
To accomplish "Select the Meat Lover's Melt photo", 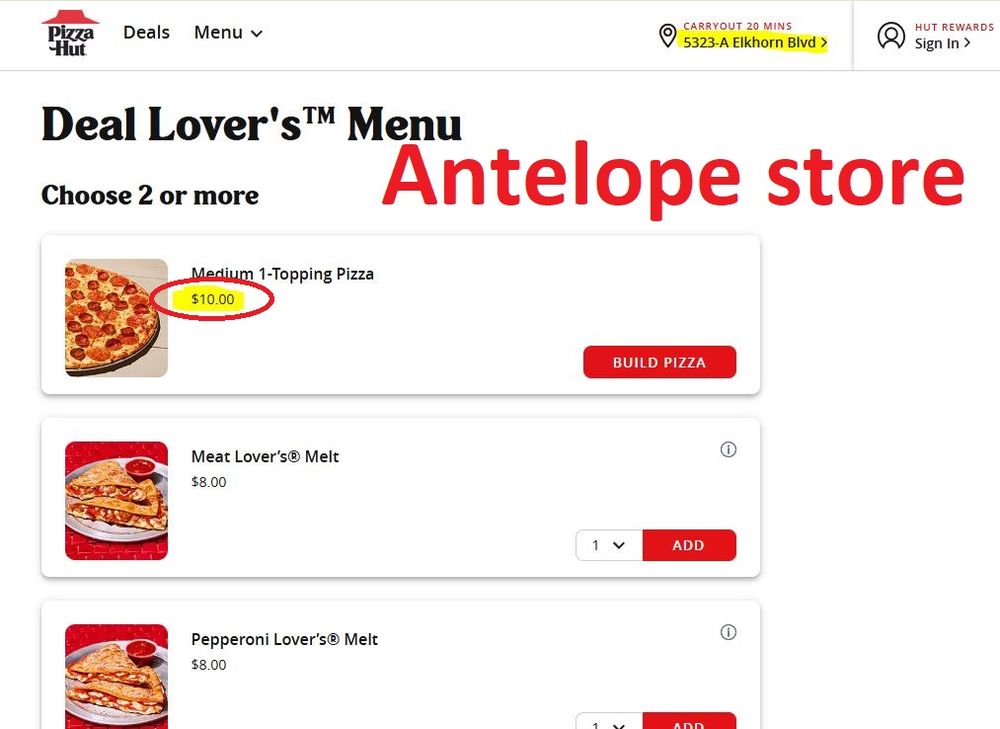I will point(117,501).
